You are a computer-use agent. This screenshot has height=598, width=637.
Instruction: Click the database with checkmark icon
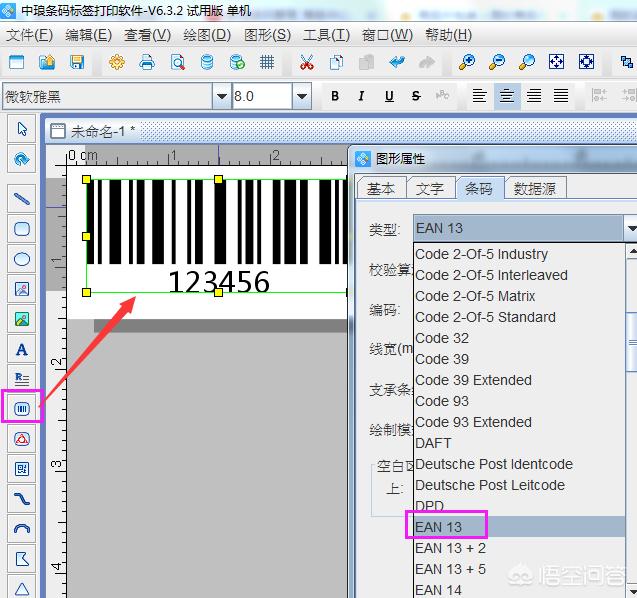coord(237,62)
